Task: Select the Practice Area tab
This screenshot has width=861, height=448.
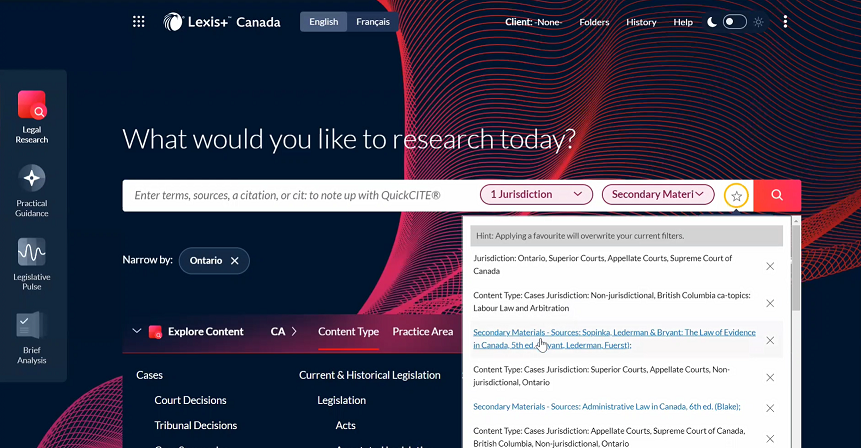Action: pyautogui.click(x=423, y=332)
